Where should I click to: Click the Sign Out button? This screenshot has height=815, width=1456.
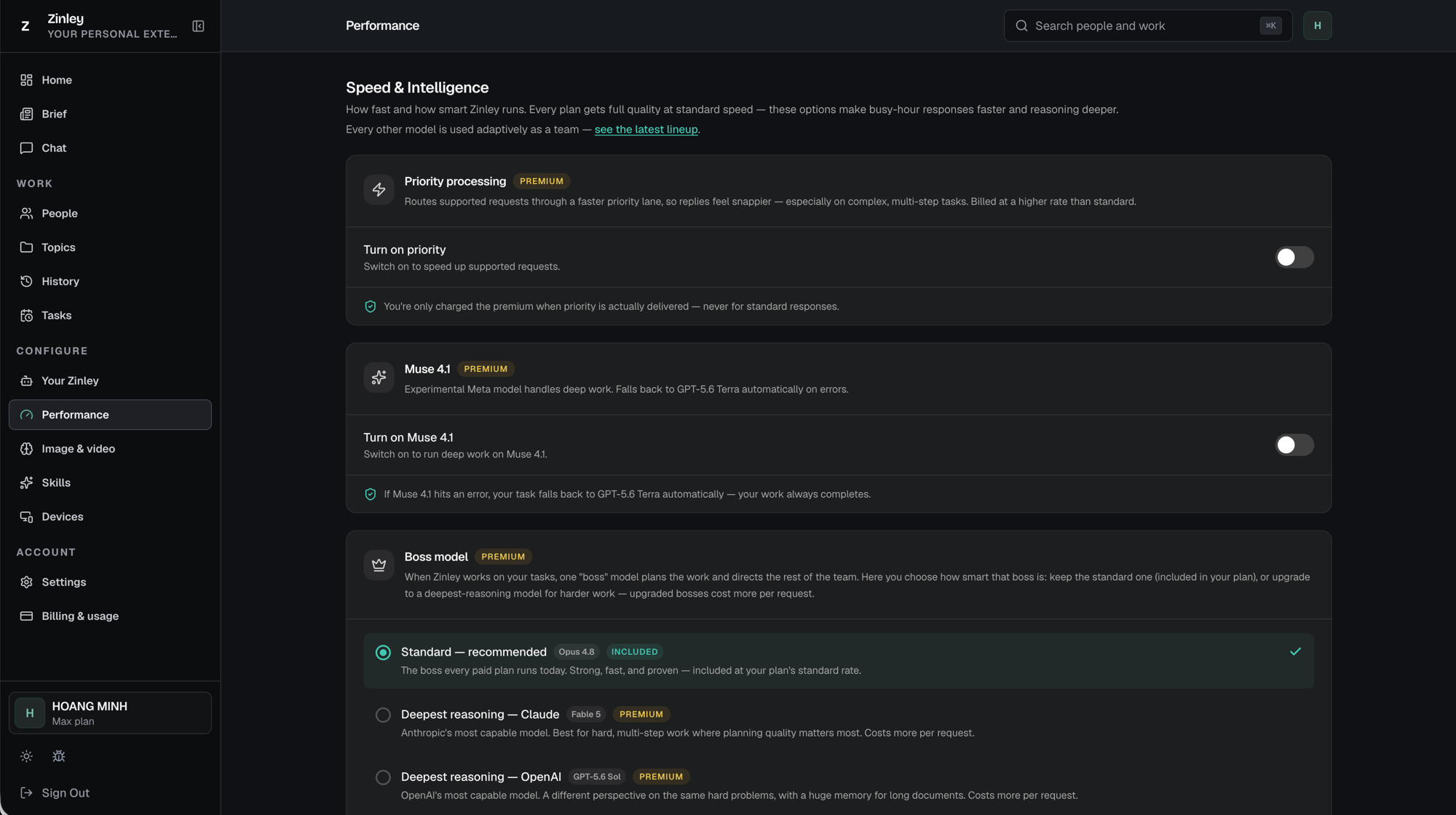(110, 792)
